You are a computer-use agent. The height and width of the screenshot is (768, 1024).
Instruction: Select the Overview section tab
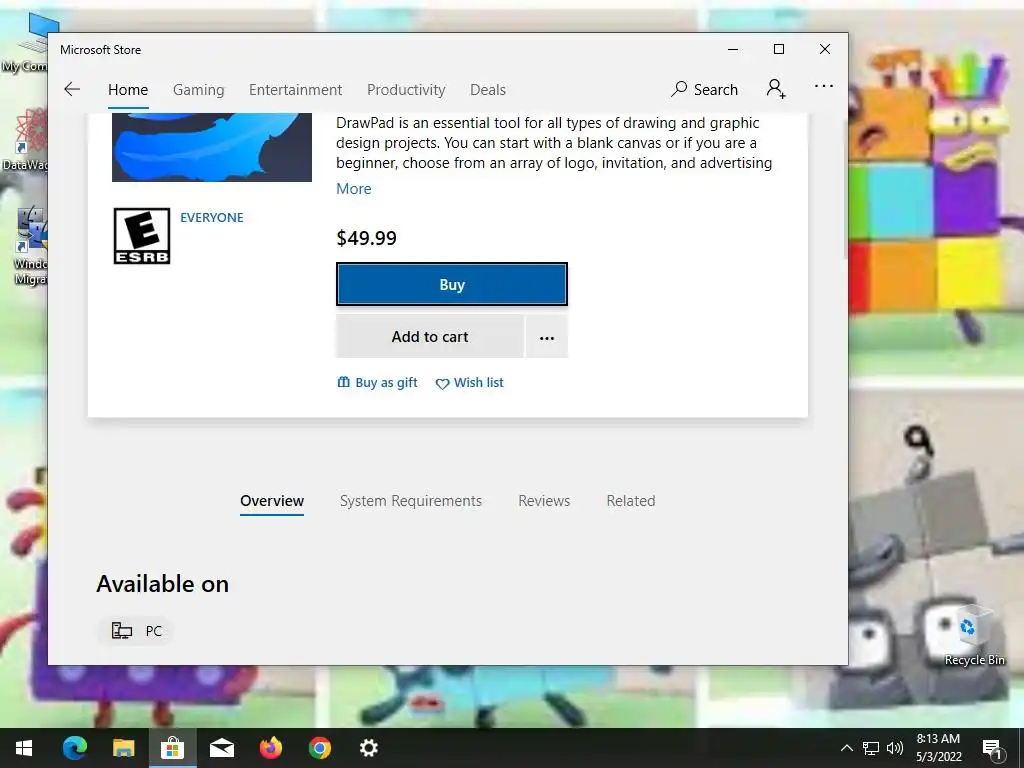pos(272,501)
